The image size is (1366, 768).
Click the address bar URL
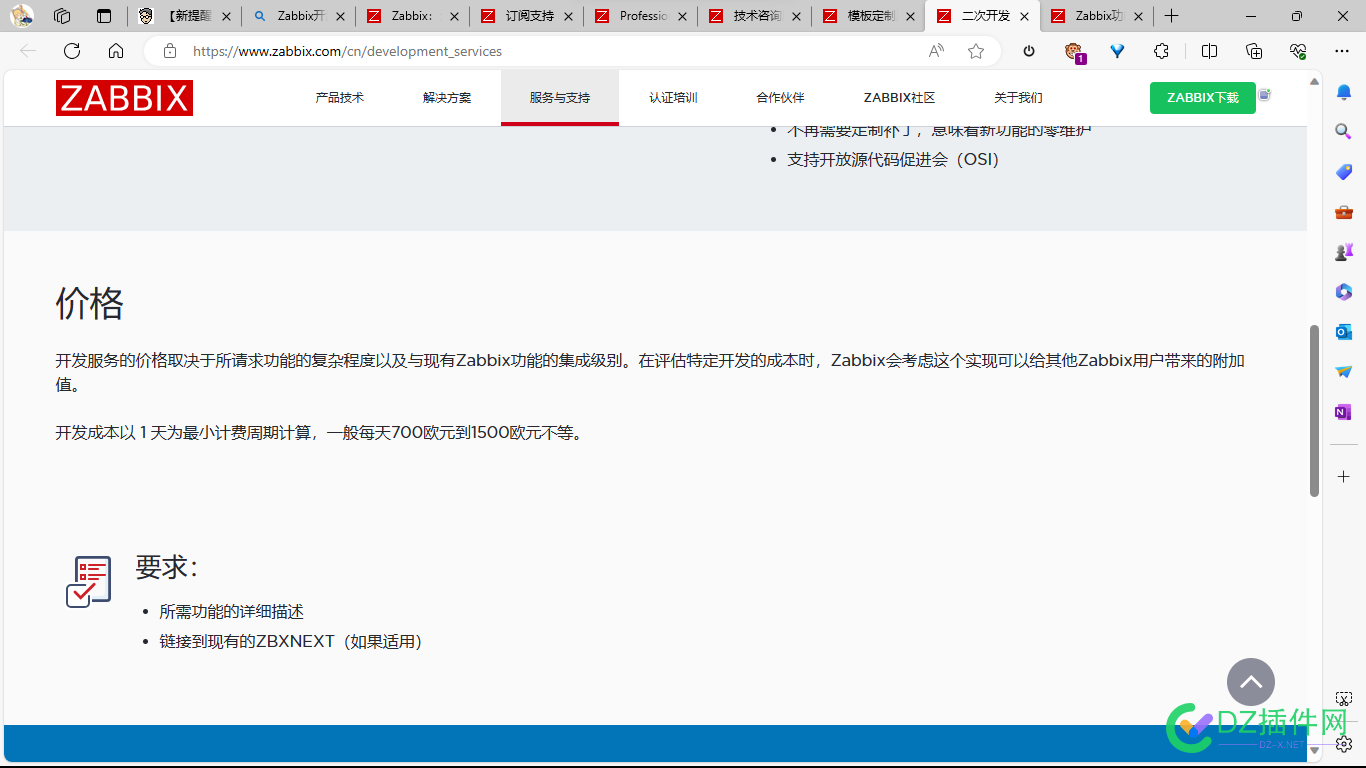point(347,51)
